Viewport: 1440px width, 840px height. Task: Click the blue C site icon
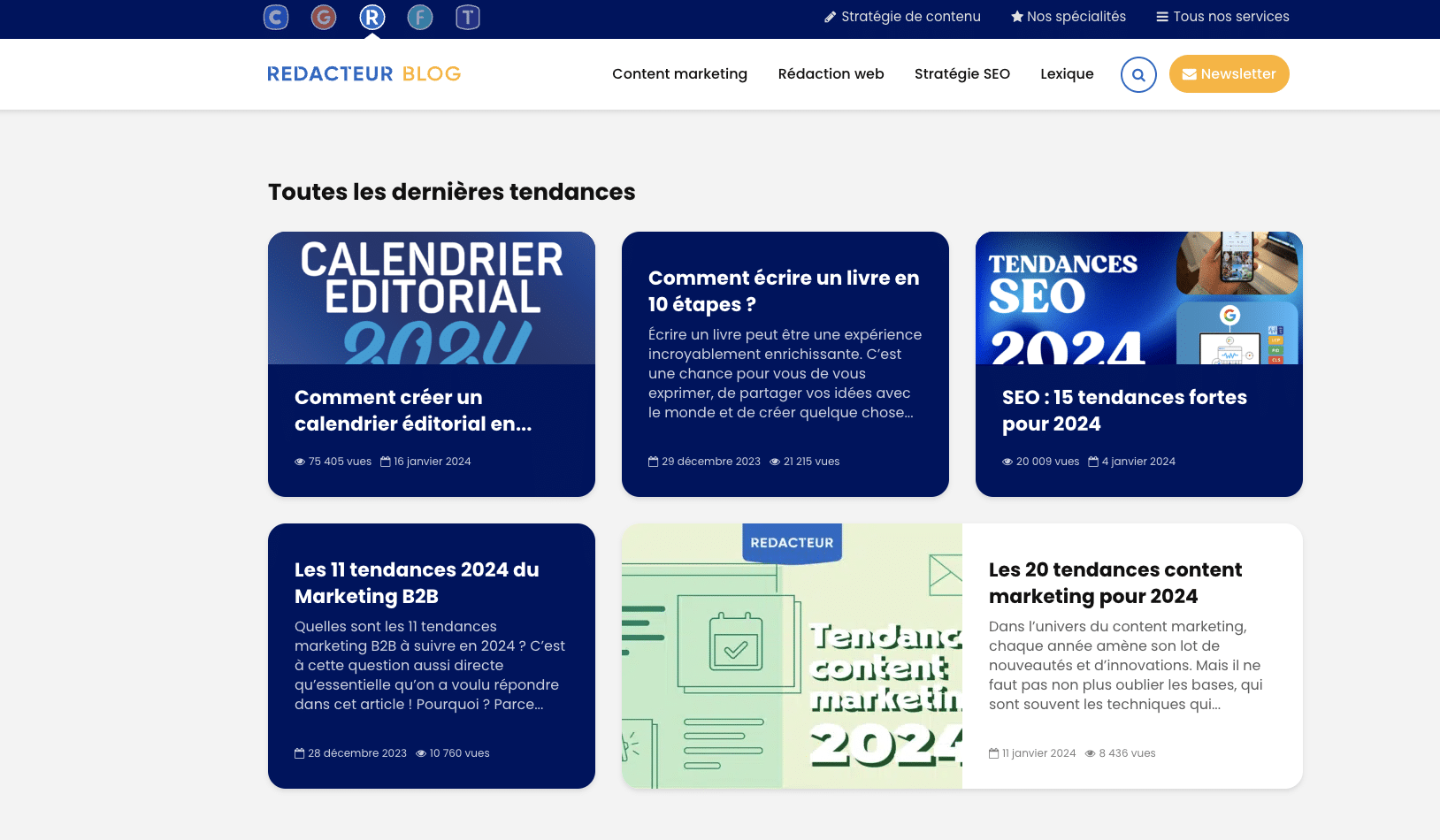pos(276,17)
